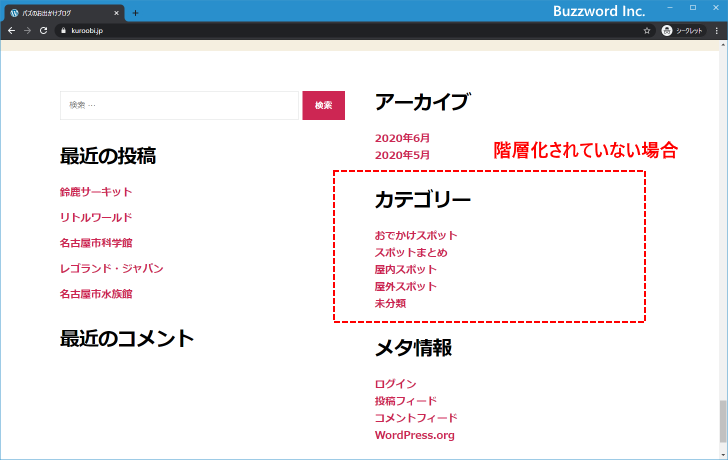The height and width of the screenshot is (460, 728).
Task: Open the 名古屋市水族館 post
Action: point(96,294)
